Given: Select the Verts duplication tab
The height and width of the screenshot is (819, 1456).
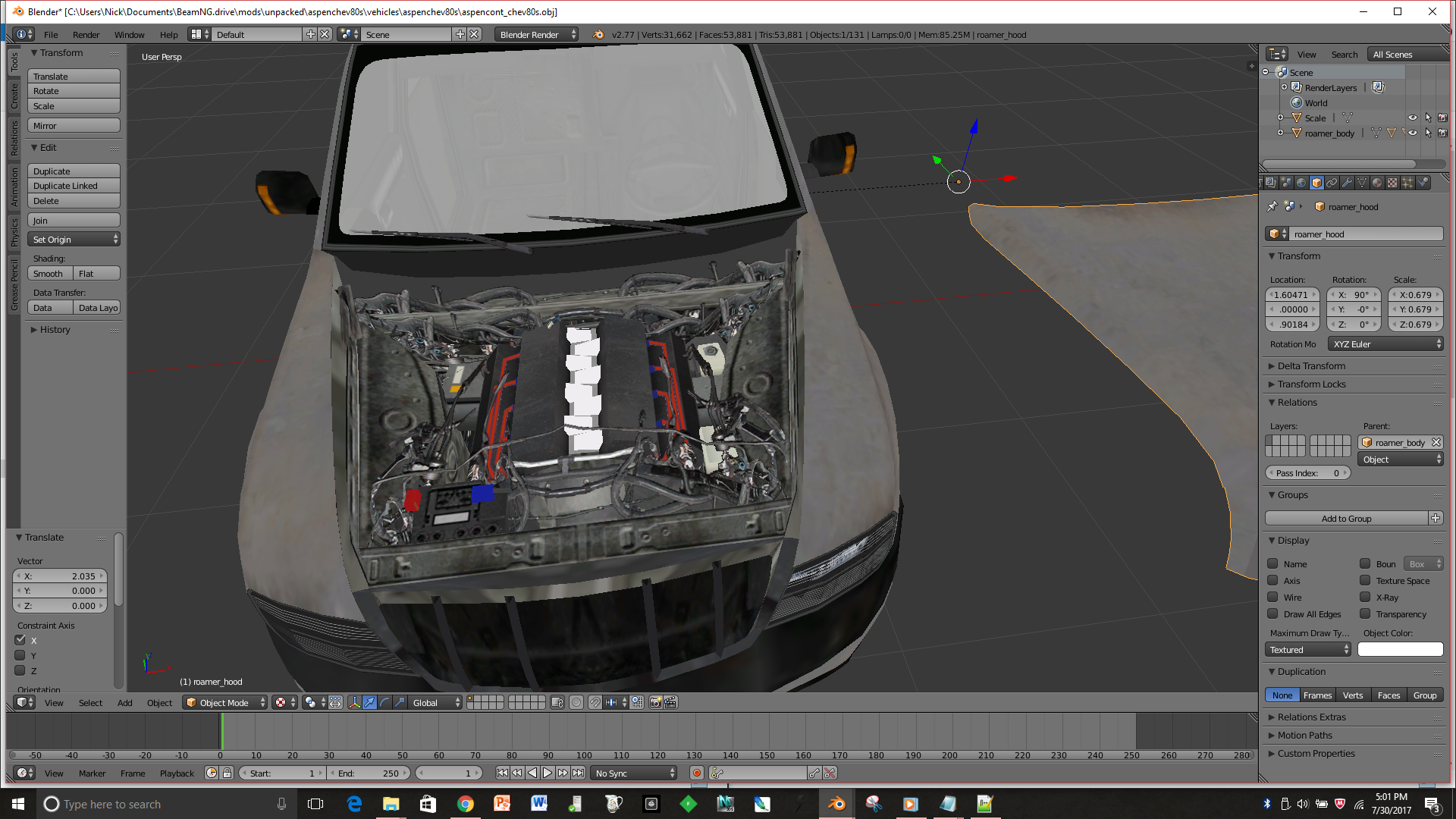Looking at the screenshot, I should pos(1353,695).
